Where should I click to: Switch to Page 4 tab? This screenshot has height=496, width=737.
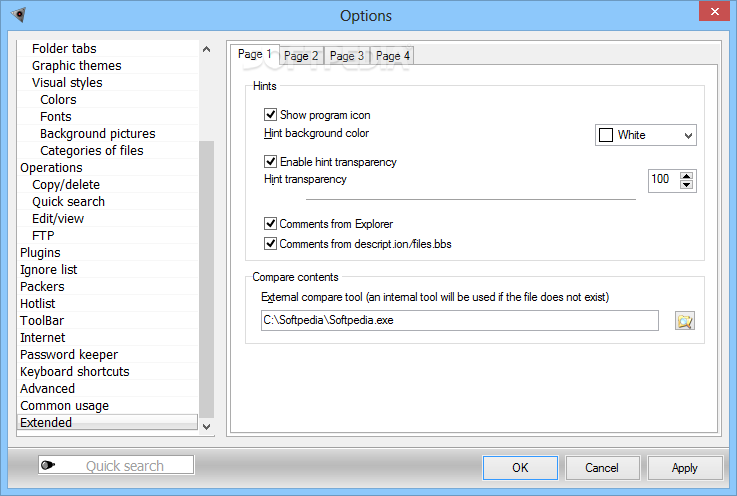[392, 56]
